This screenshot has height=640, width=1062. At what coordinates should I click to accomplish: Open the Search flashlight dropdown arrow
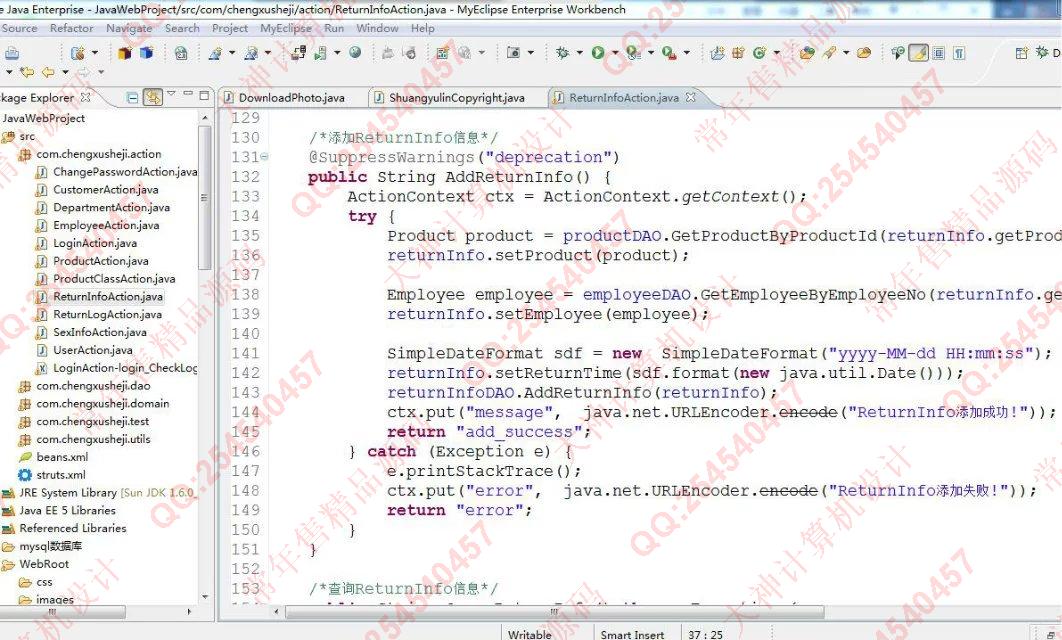pyautogui.click(x=846, y=52)
